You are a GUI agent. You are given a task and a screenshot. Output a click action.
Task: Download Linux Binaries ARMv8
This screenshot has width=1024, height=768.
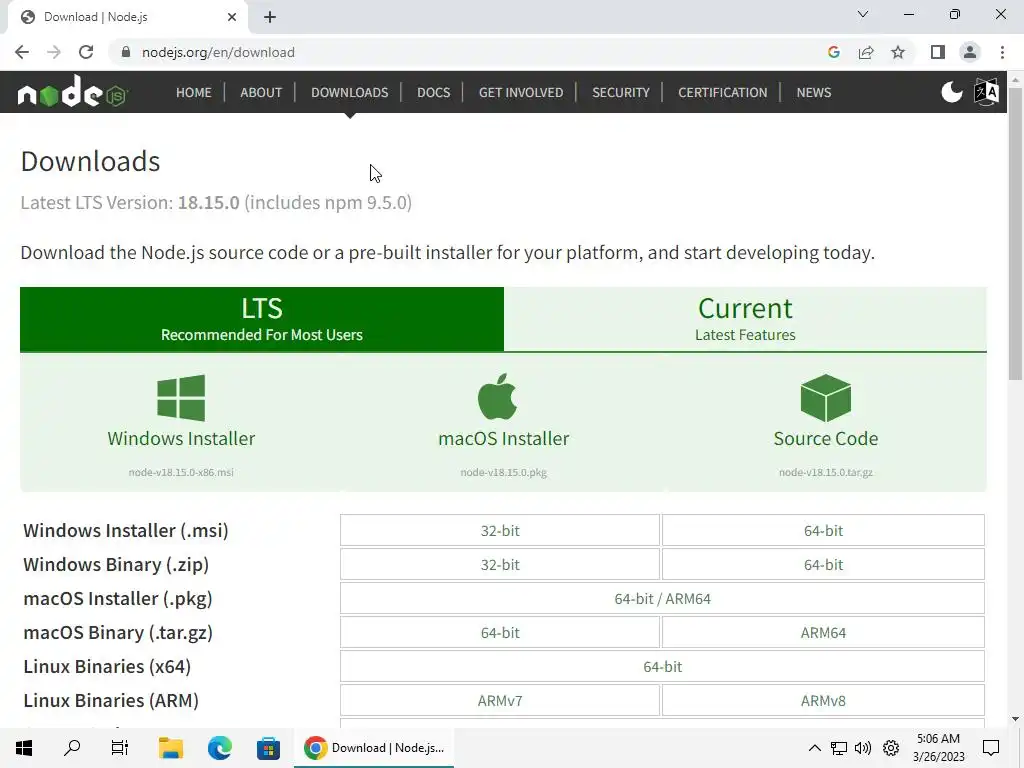point(823,700)
